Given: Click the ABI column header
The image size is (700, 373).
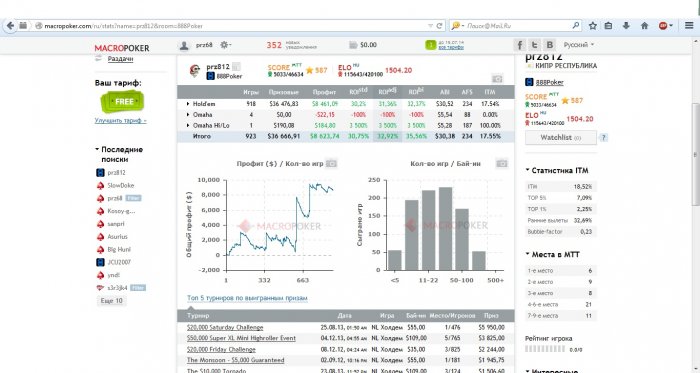Looking at the screenshot, I should pos(445,92).
